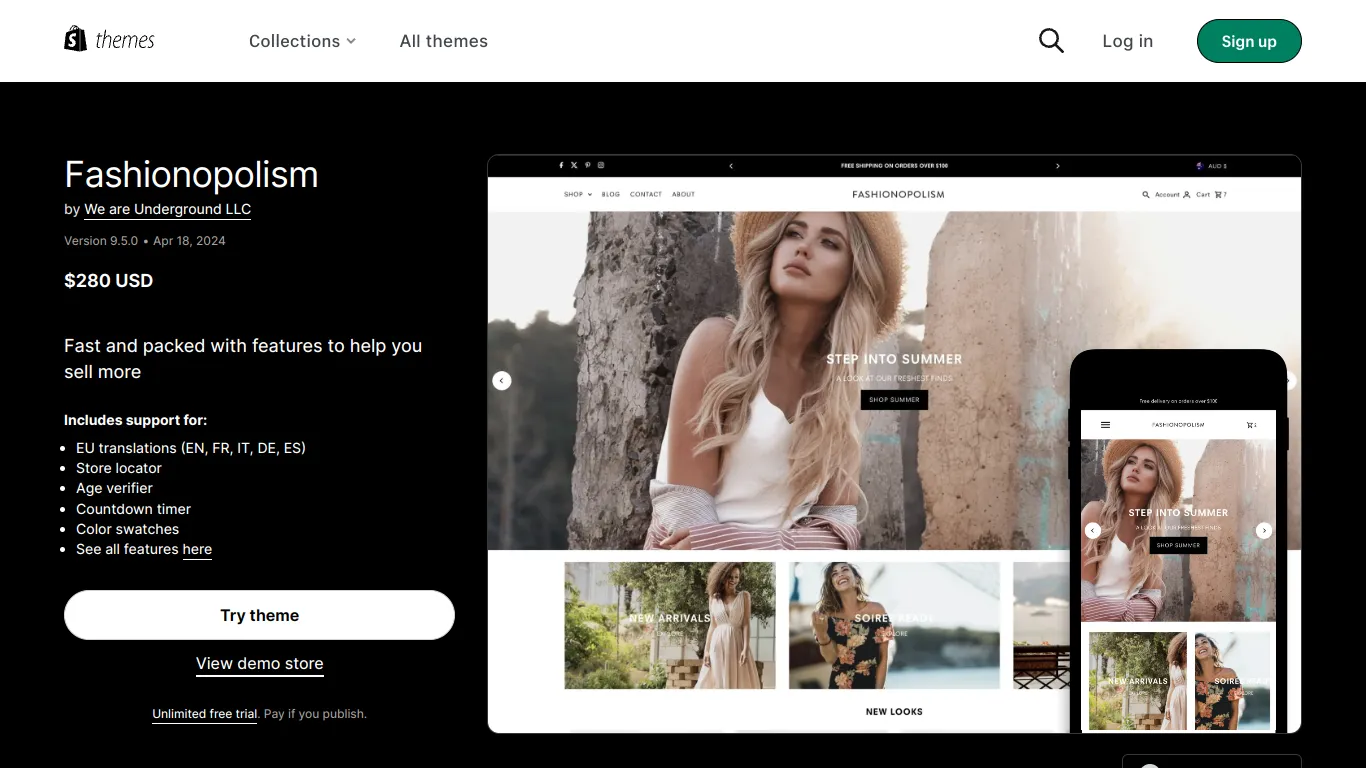Click the Fashionopolism theme title heading
This screenshot has height=768, width=1366.
(191, 174)
